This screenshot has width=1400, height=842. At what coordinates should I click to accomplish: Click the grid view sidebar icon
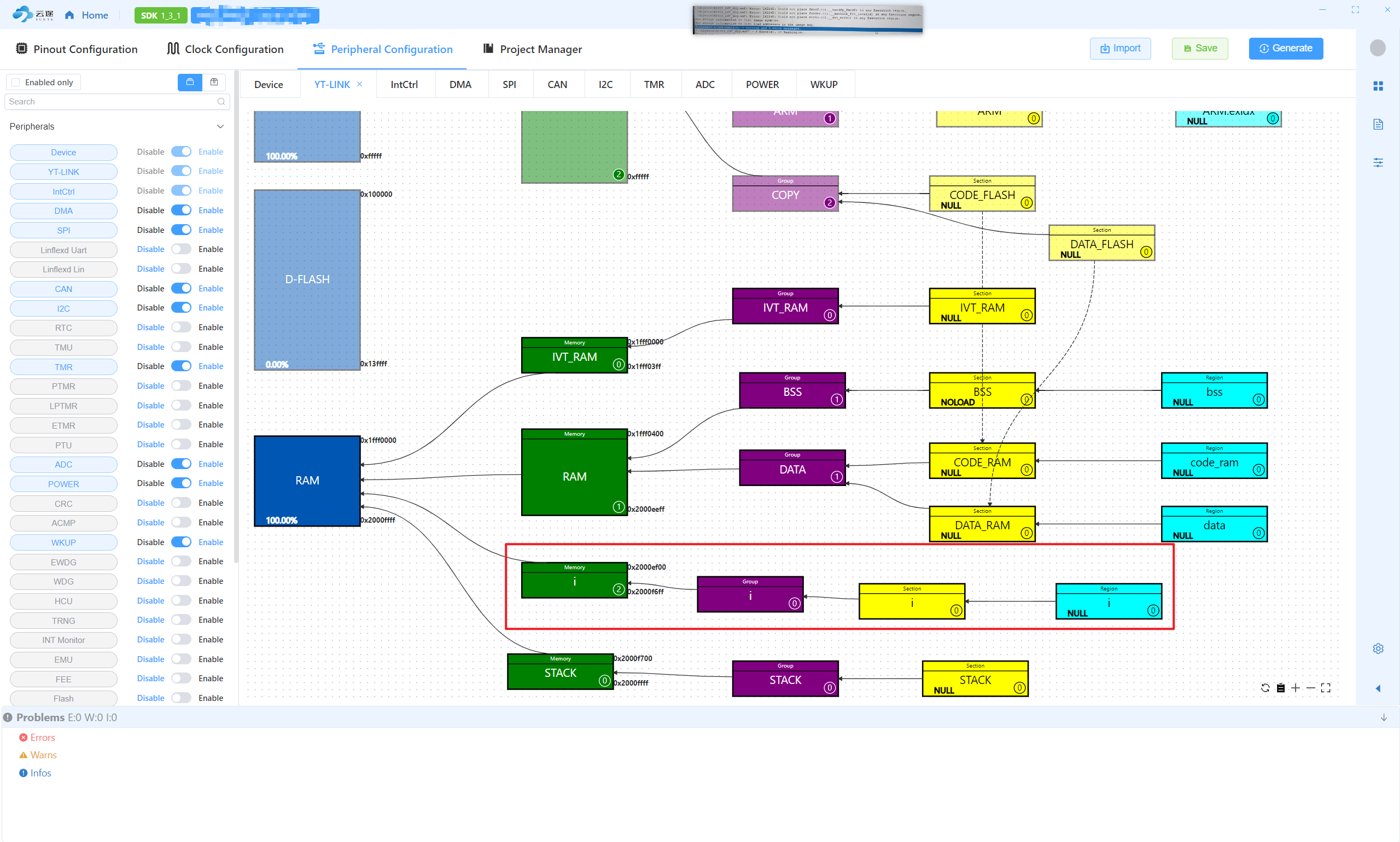point(1378,86)
